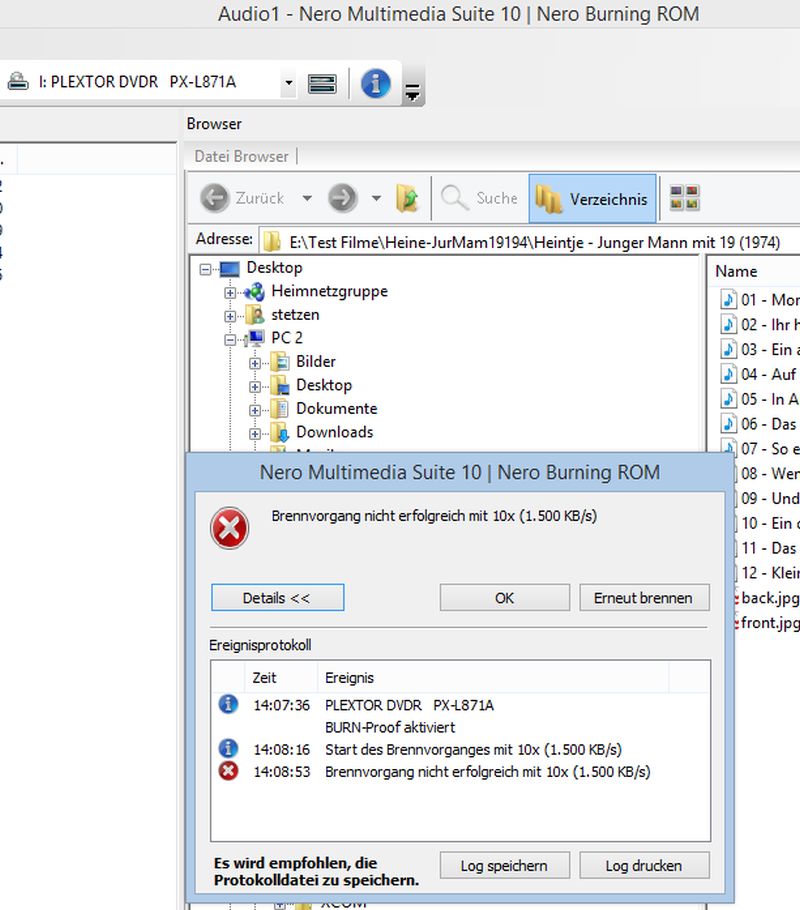Open the Zurück history dropdown arrow
Image resolution: width=800 pixels, height=910 pixels.
pyautogui.click(x=307, y=198)
